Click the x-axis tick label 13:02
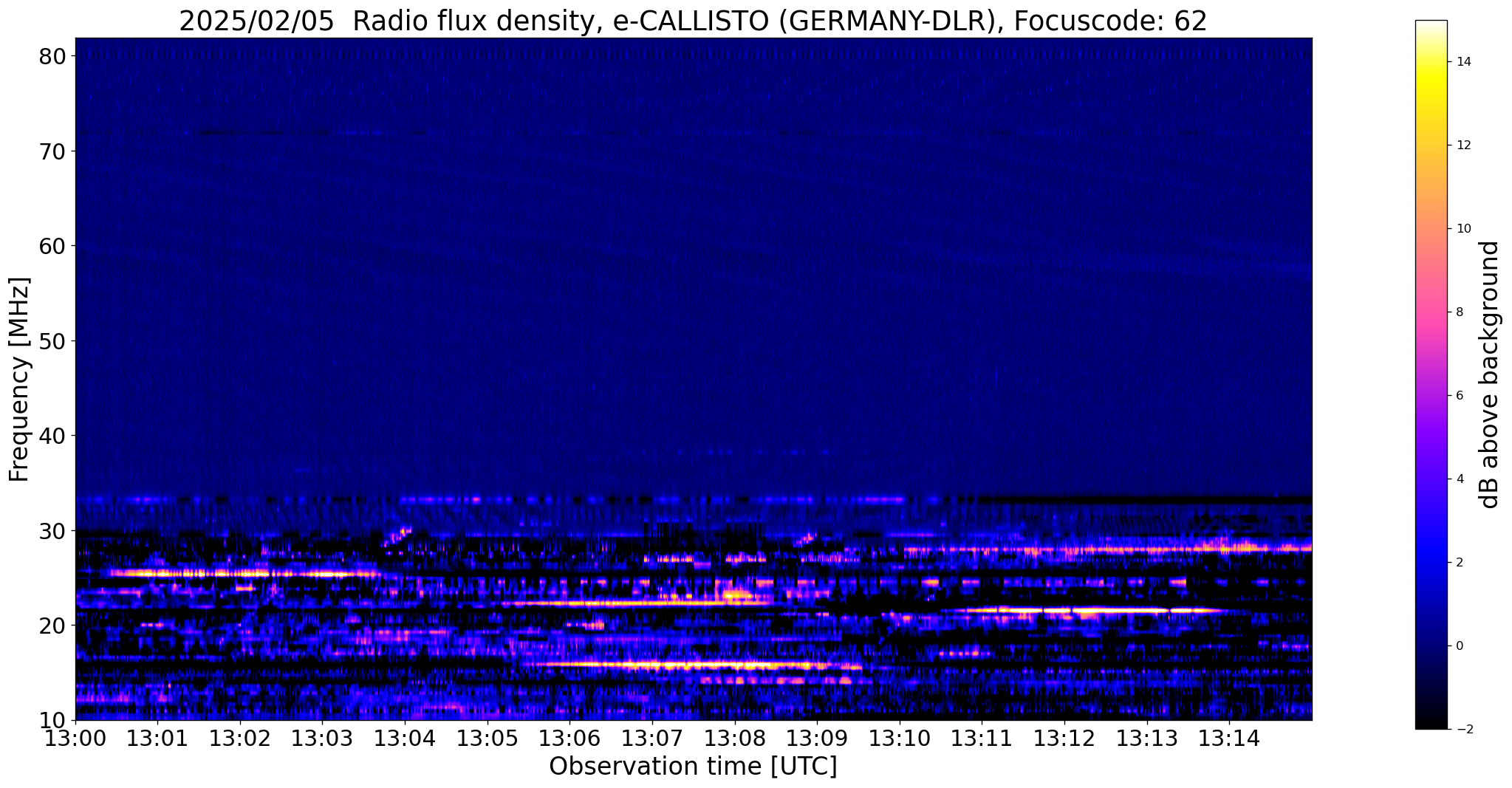The height and width of the screenshot is (788, 1512). [x=240, y=738]
